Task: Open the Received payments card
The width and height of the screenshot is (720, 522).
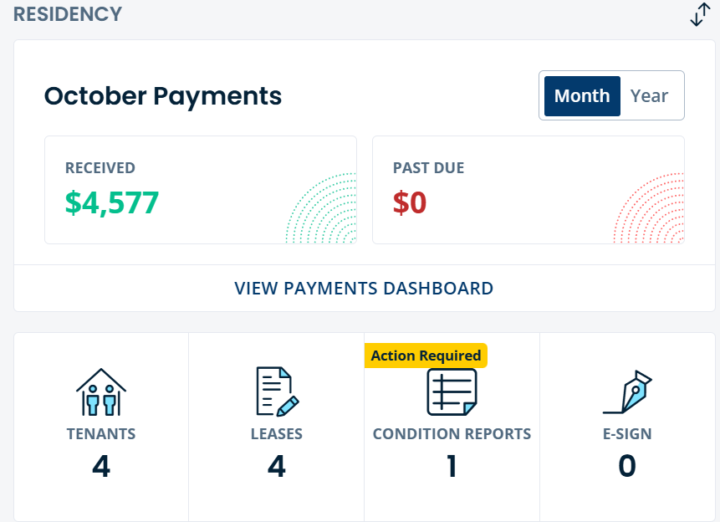Action: [x=200, y=190]
